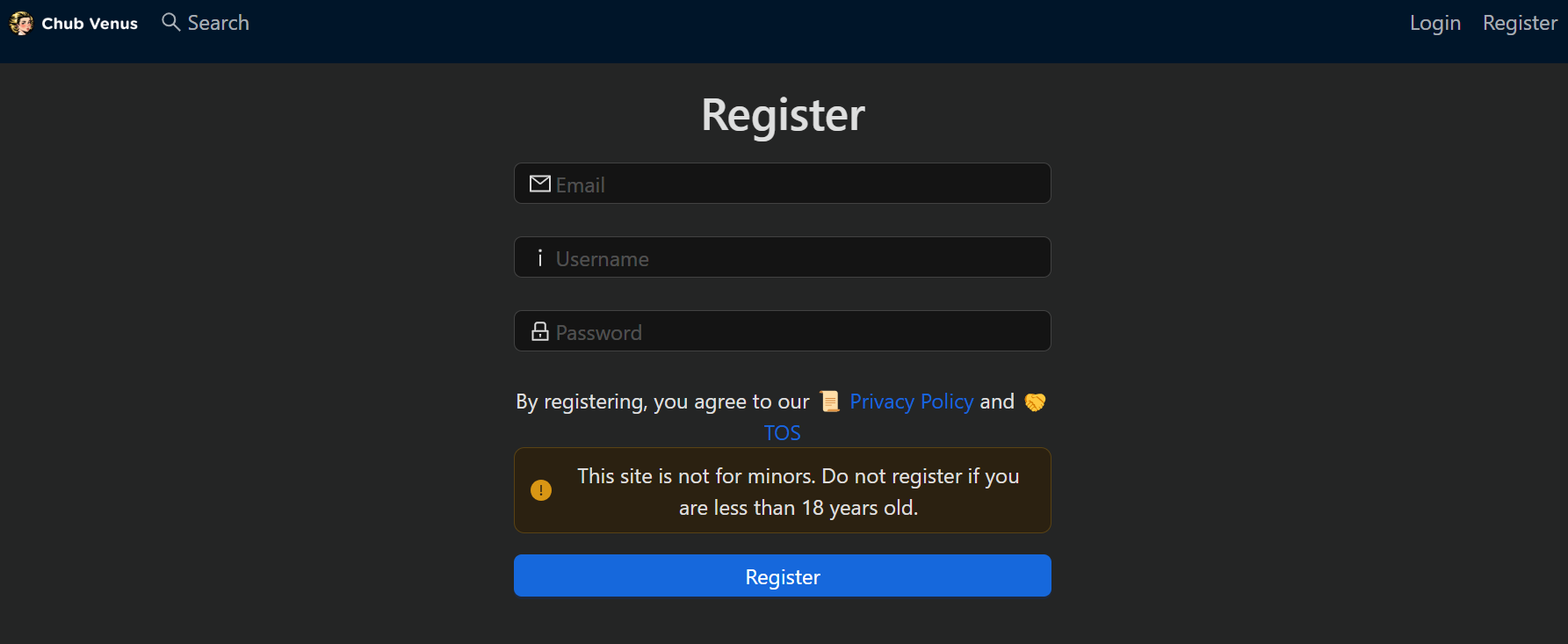The height and width of the screenshot is (644, 1568).
Task: Open the TOS link
Action: pyautogui.click(x=782, y=432)
